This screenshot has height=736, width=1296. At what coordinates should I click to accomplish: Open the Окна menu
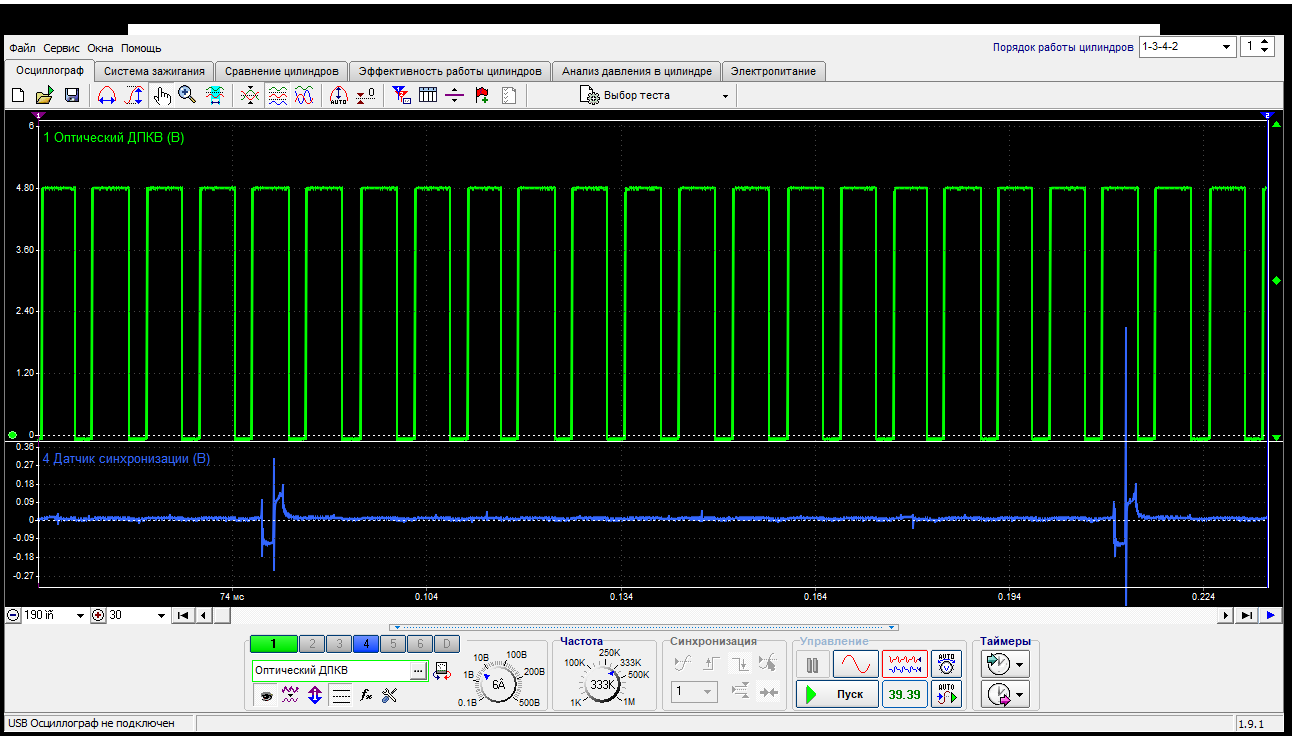[x=100, y=48]
